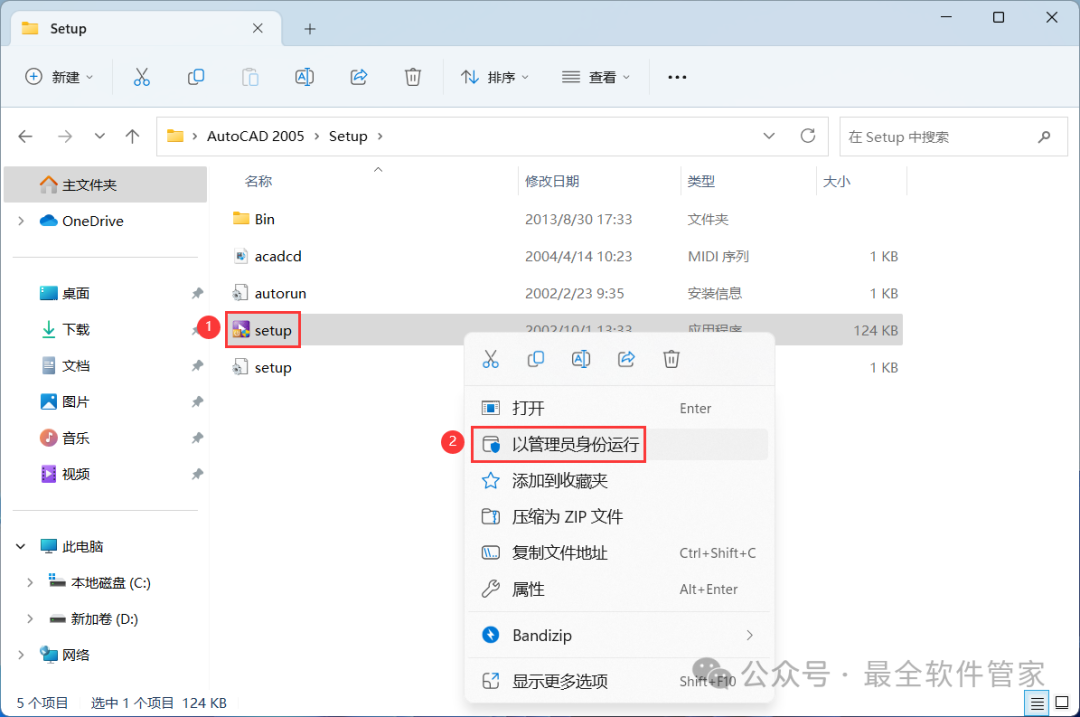Expand the address bar history dropdown

(769, 136)
